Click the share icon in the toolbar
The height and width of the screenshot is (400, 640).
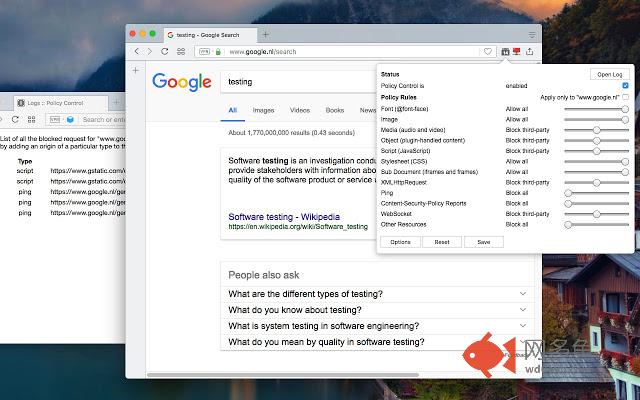[529, 51]
